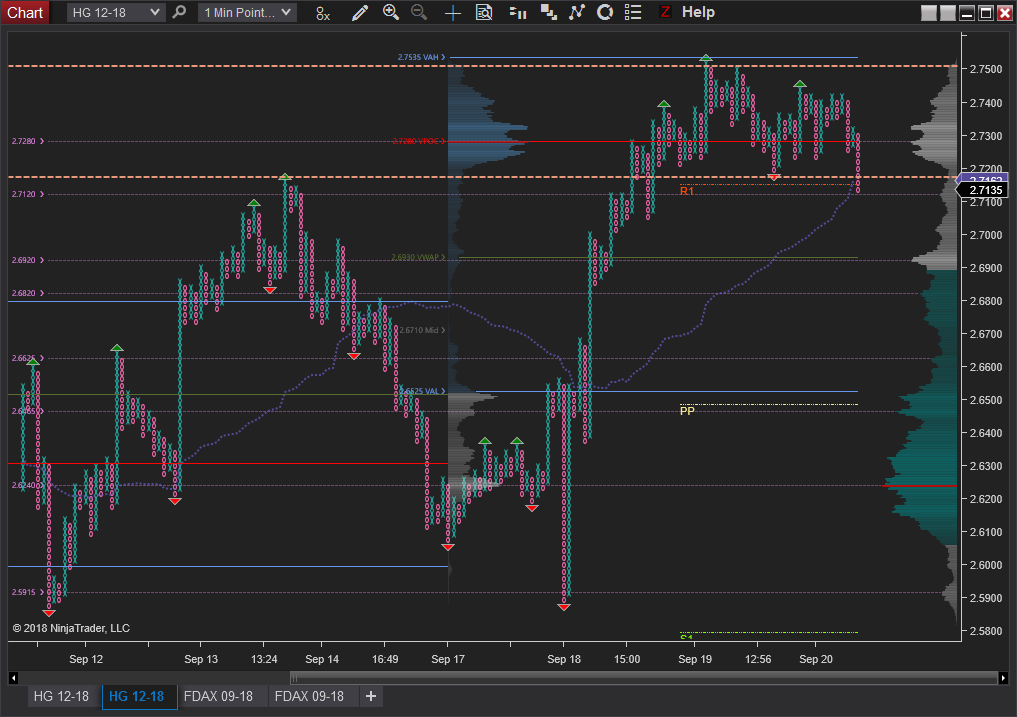Open the Help menu
Screen dimensions: 1017x717
tap(698, 12)
